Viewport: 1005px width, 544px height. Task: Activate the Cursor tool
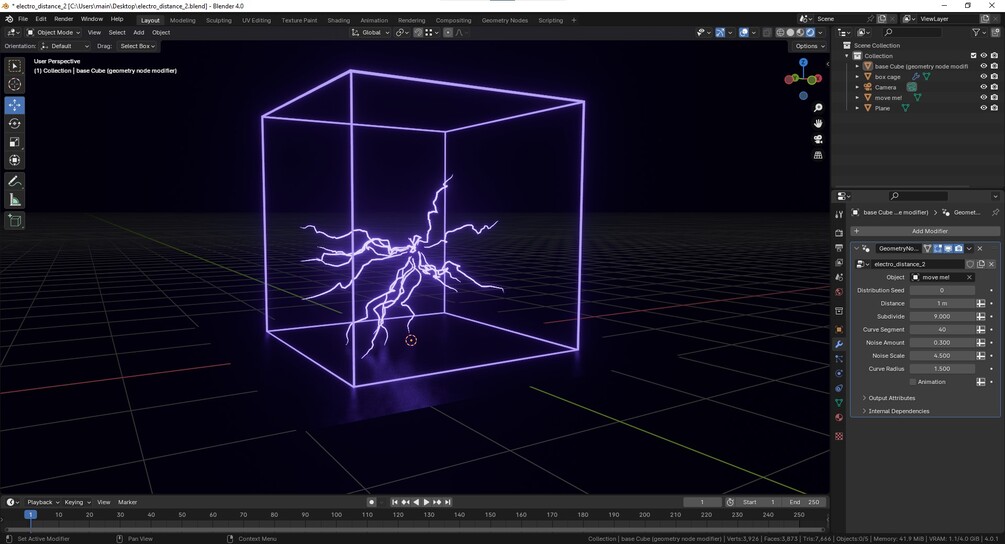[15, 84]
